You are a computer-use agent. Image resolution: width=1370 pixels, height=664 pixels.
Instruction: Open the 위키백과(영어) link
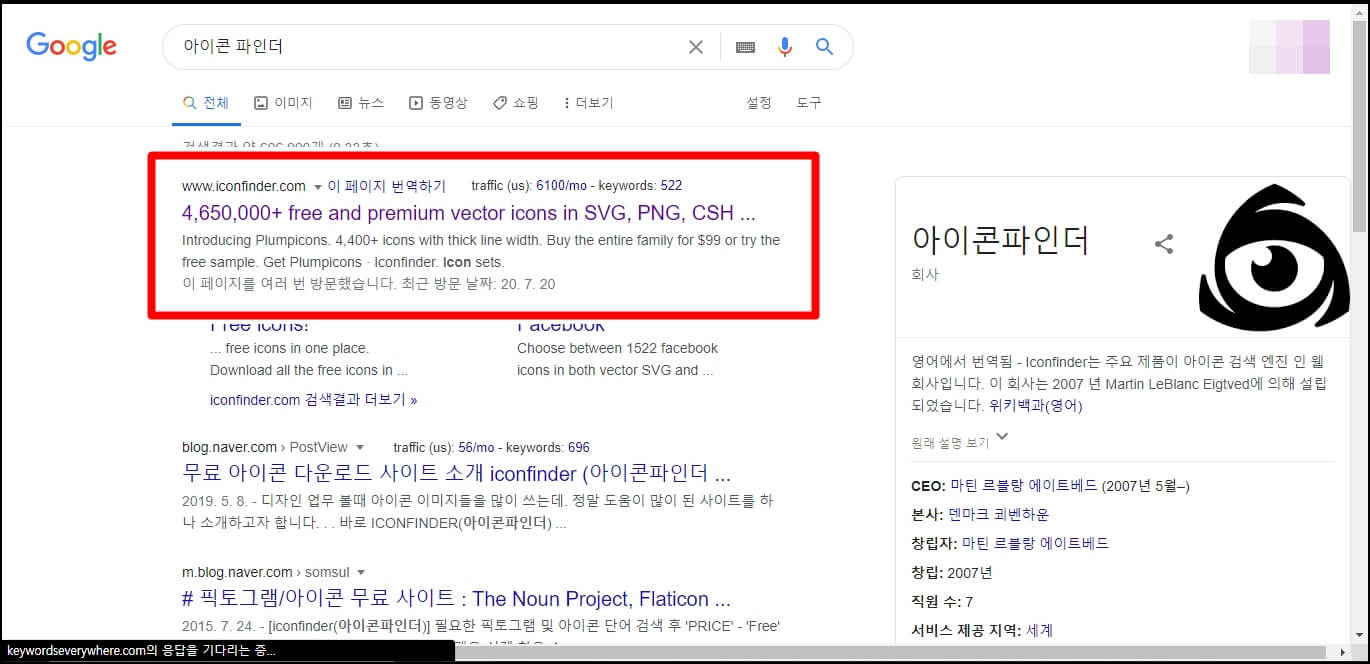click(x=1036, y=406)
